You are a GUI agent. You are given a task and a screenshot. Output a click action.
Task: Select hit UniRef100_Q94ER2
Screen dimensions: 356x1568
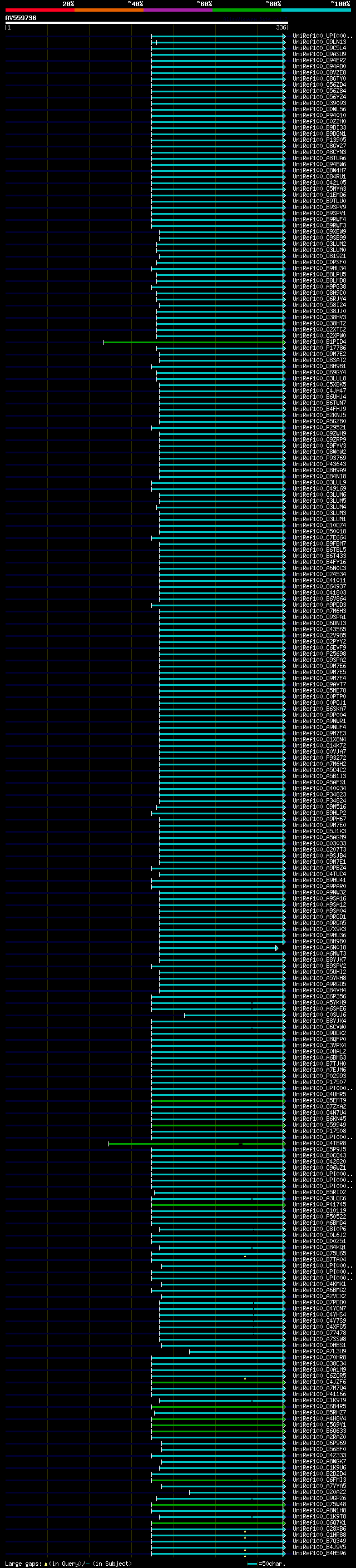(319, 61)
